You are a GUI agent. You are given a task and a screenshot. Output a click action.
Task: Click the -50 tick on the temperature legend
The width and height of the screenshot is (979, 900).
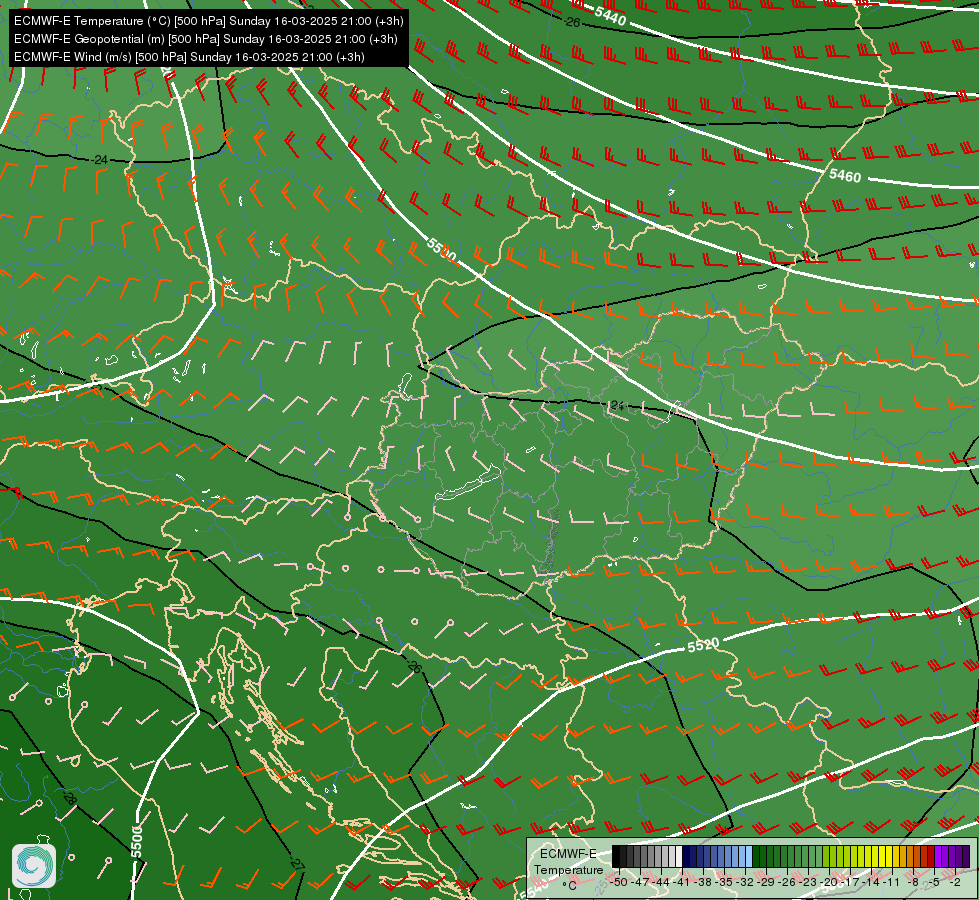pos(619,882)
